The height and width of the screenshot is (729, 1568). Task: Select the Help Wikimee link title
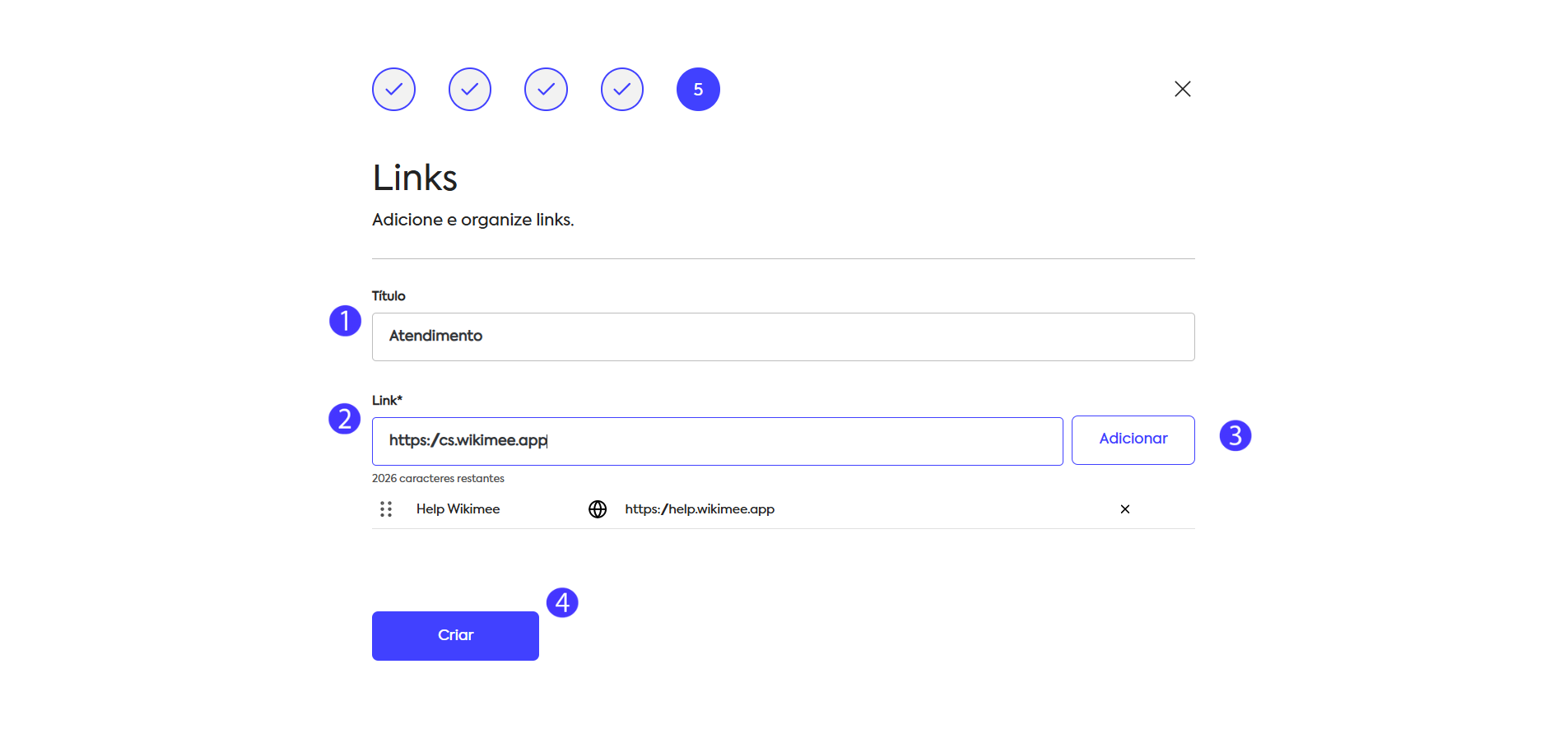click(x=458, y=509)
